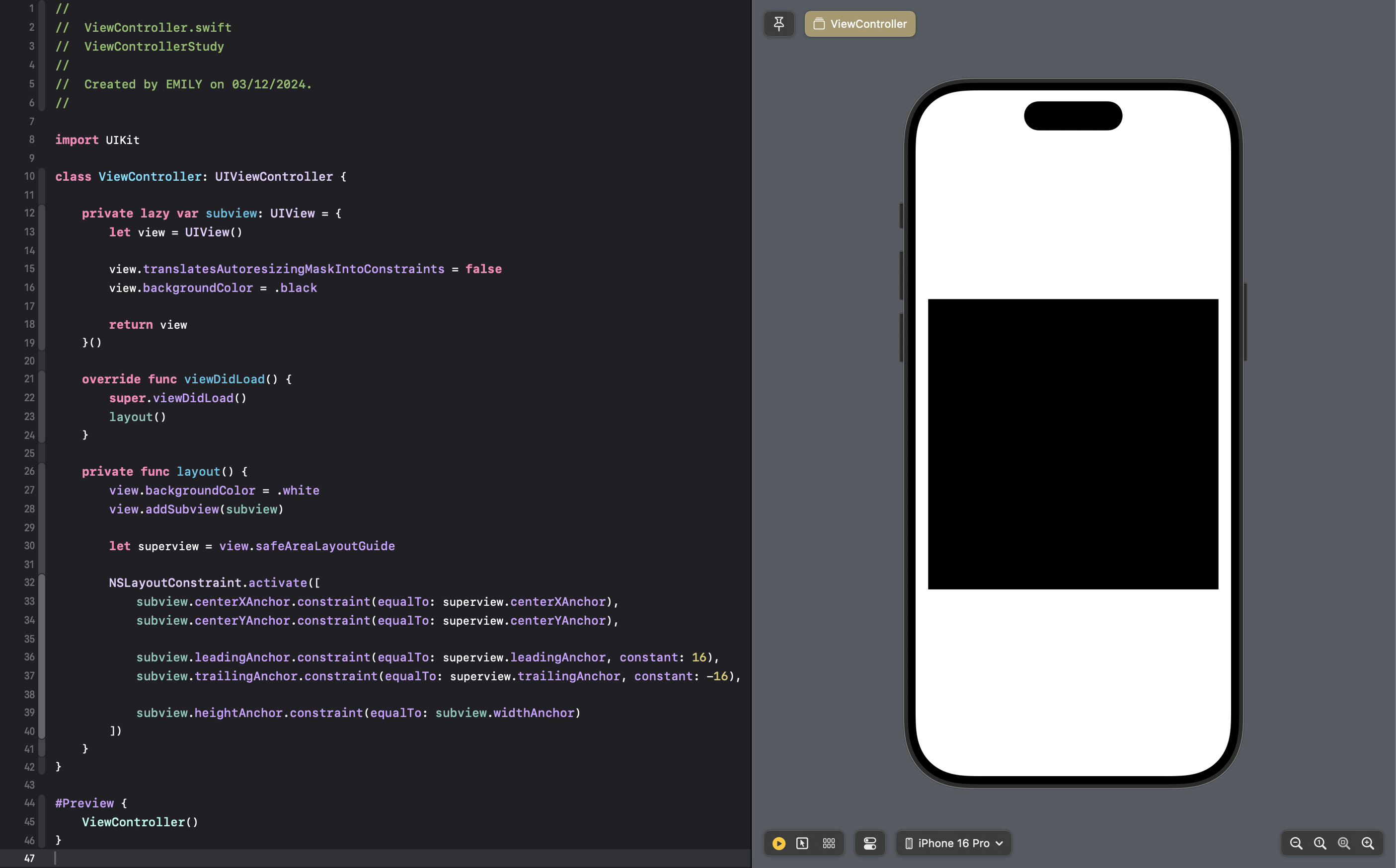Image resolution: width=1396 pixels, height=868 pixels.
Task: Switch preview to Selectable mode
Action: 802,843
